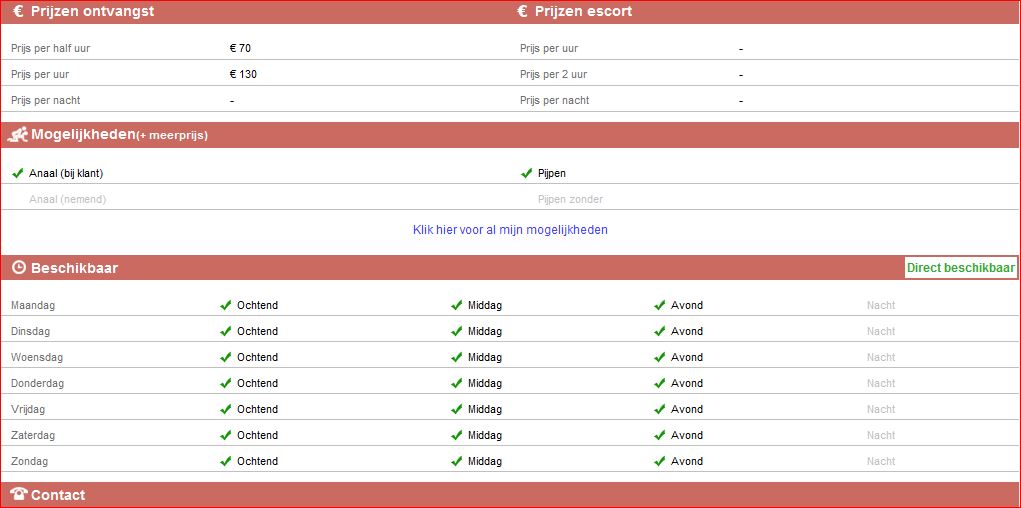Screen dimensions: 1021x508
Task: Click the euro icon beside Prijzen ontvangst
Action: [18, 11]
